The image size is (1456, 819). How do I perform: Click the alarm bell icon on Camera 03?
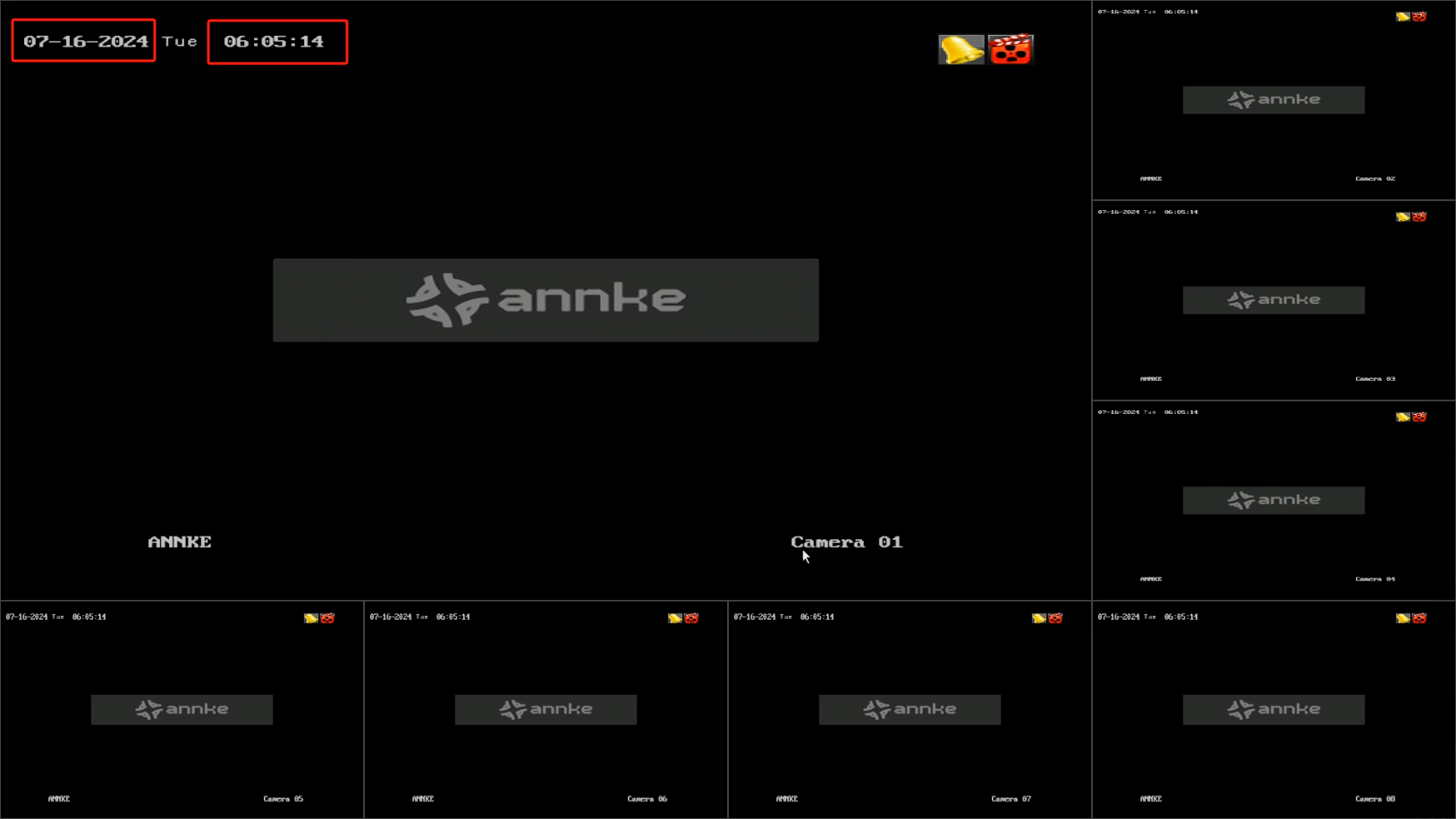pyautogui.click(x=1403, y=216)
